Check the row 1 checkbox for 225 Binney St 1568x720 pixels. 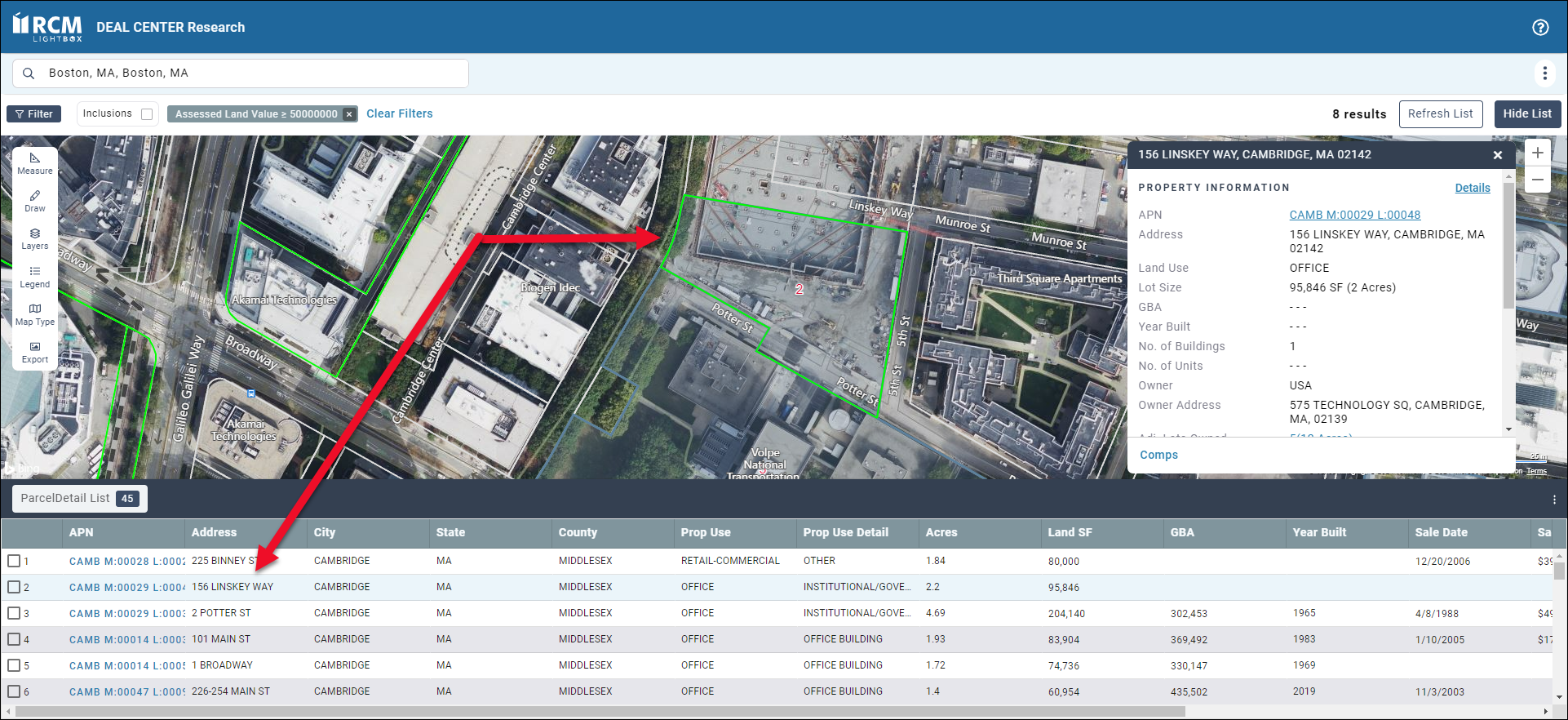[14, 561]
